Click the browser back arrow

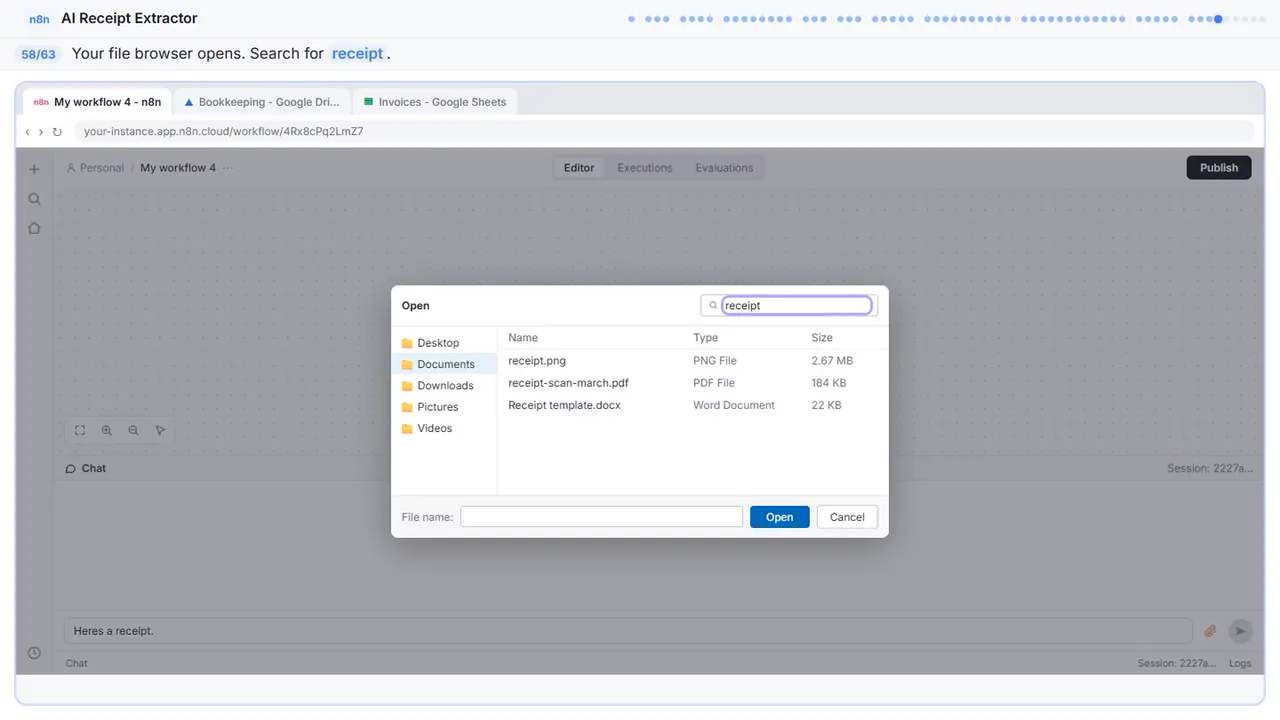click(27, 131)
